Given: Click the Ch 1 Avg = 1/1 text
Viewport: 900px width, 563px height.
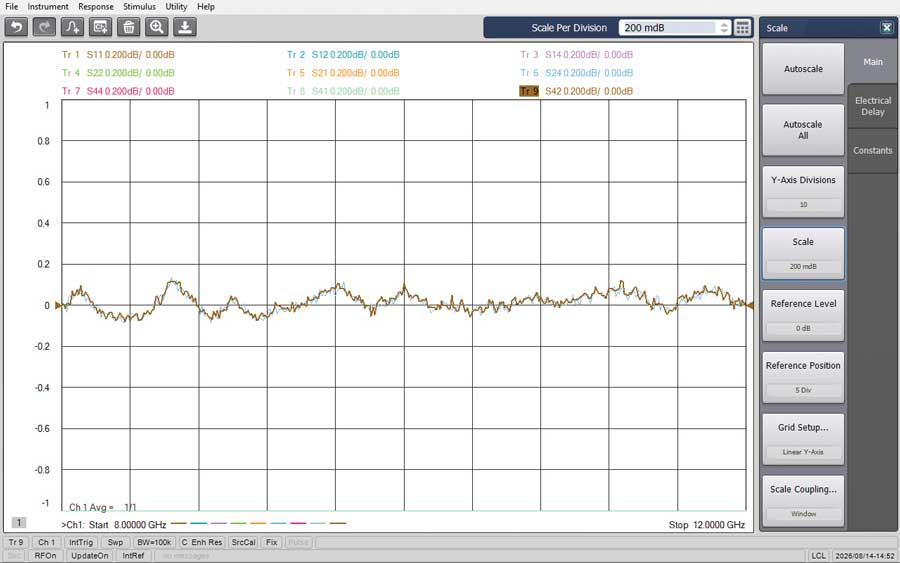Looking at the screenshot, I should point(103,507).
